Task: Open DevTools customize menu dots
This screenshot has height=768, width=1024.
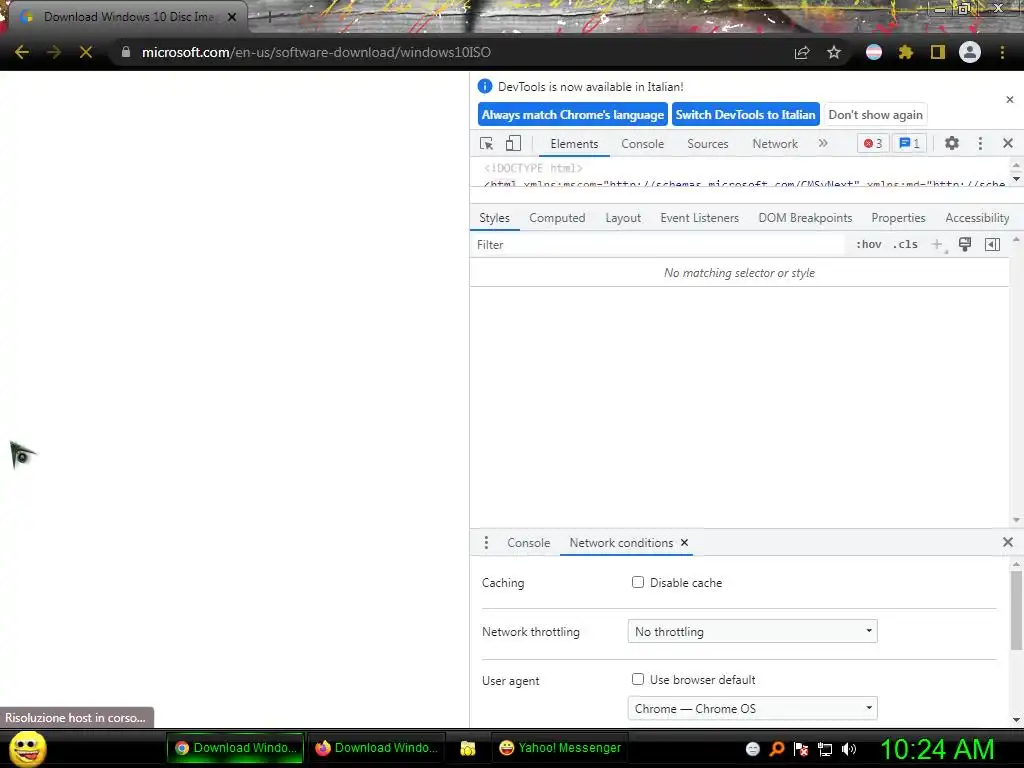Action: [980, 144]
